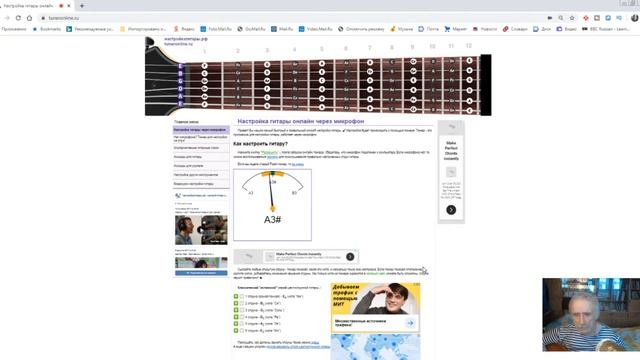
Task: Bookmark this page with the star icon
Action: 572,18
